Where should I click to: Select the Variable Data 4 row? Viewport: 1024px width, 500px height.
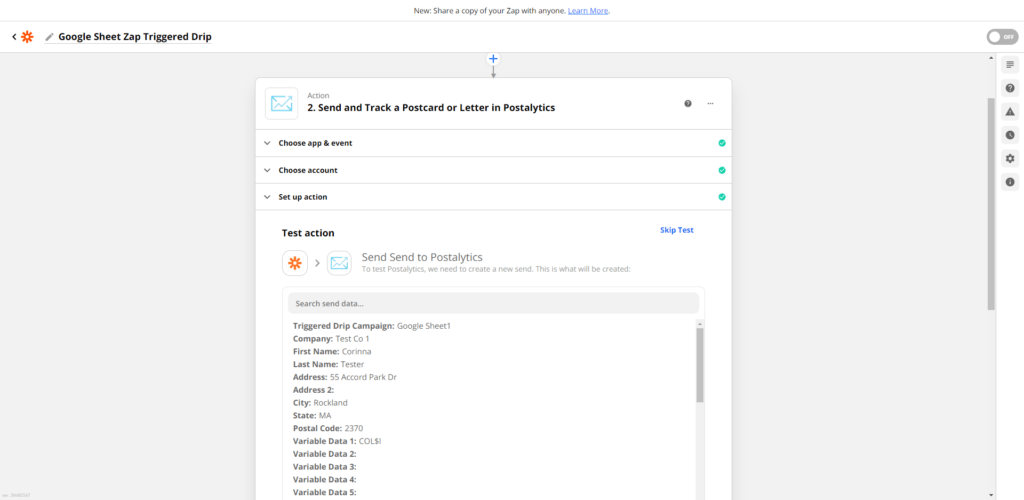pyautogui.click(x=325, y=479)
